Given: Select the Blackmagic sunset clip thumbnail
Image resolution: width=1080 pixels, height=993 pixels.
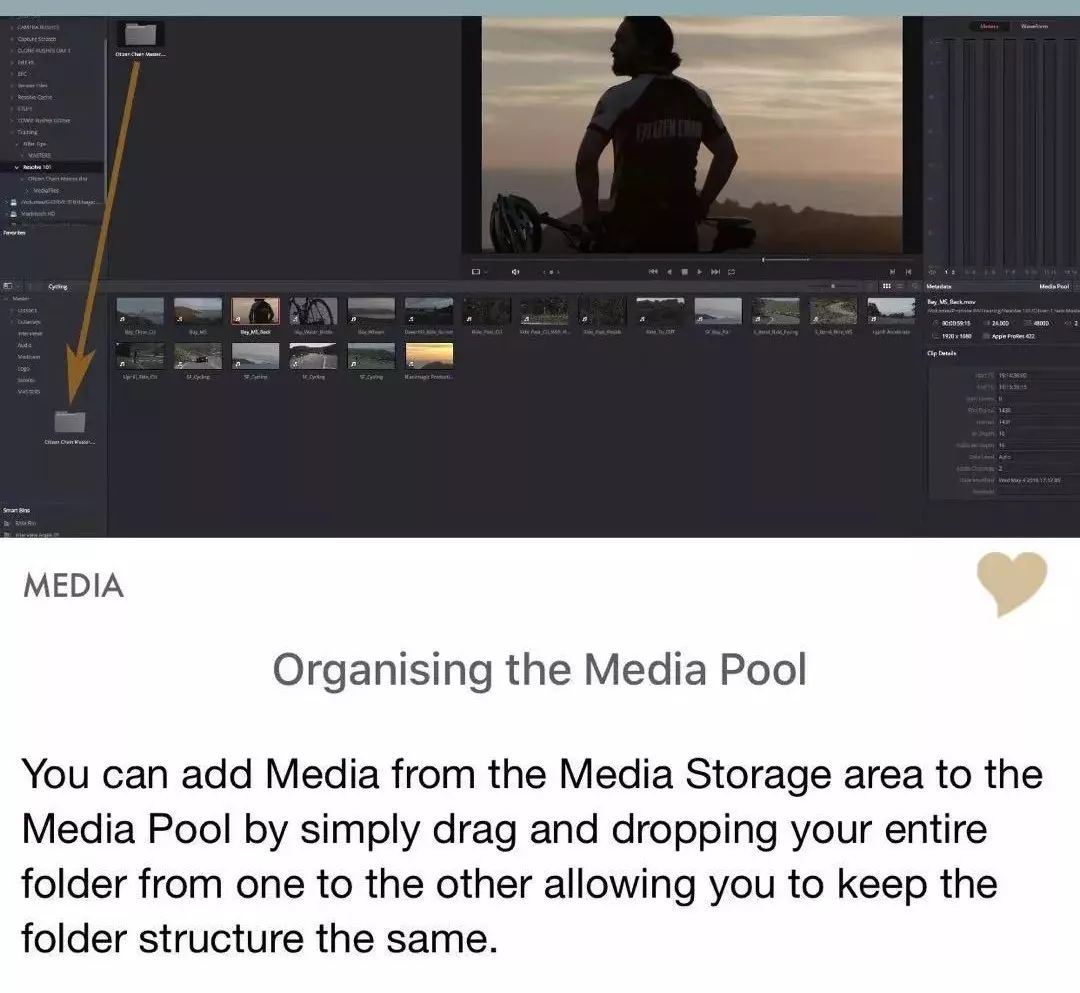Looking at the screenshot, I should pos(429,356).
